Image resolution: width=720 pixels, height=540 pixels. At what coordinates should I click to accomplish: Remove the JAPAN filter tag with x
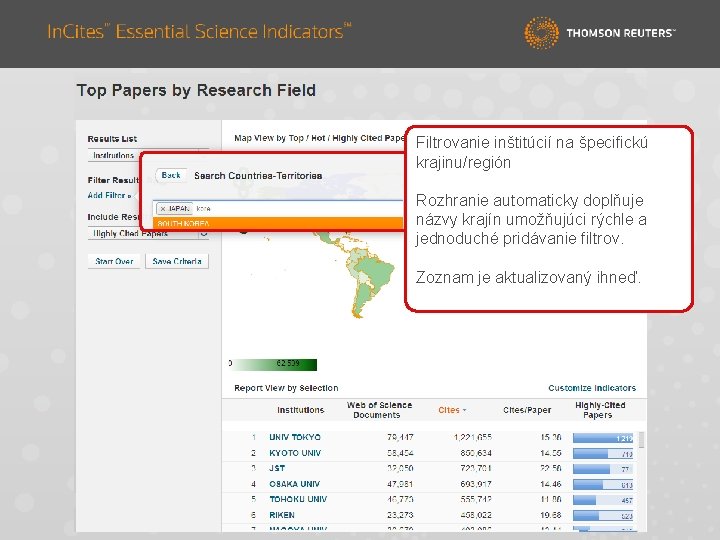tap(163, 208)
